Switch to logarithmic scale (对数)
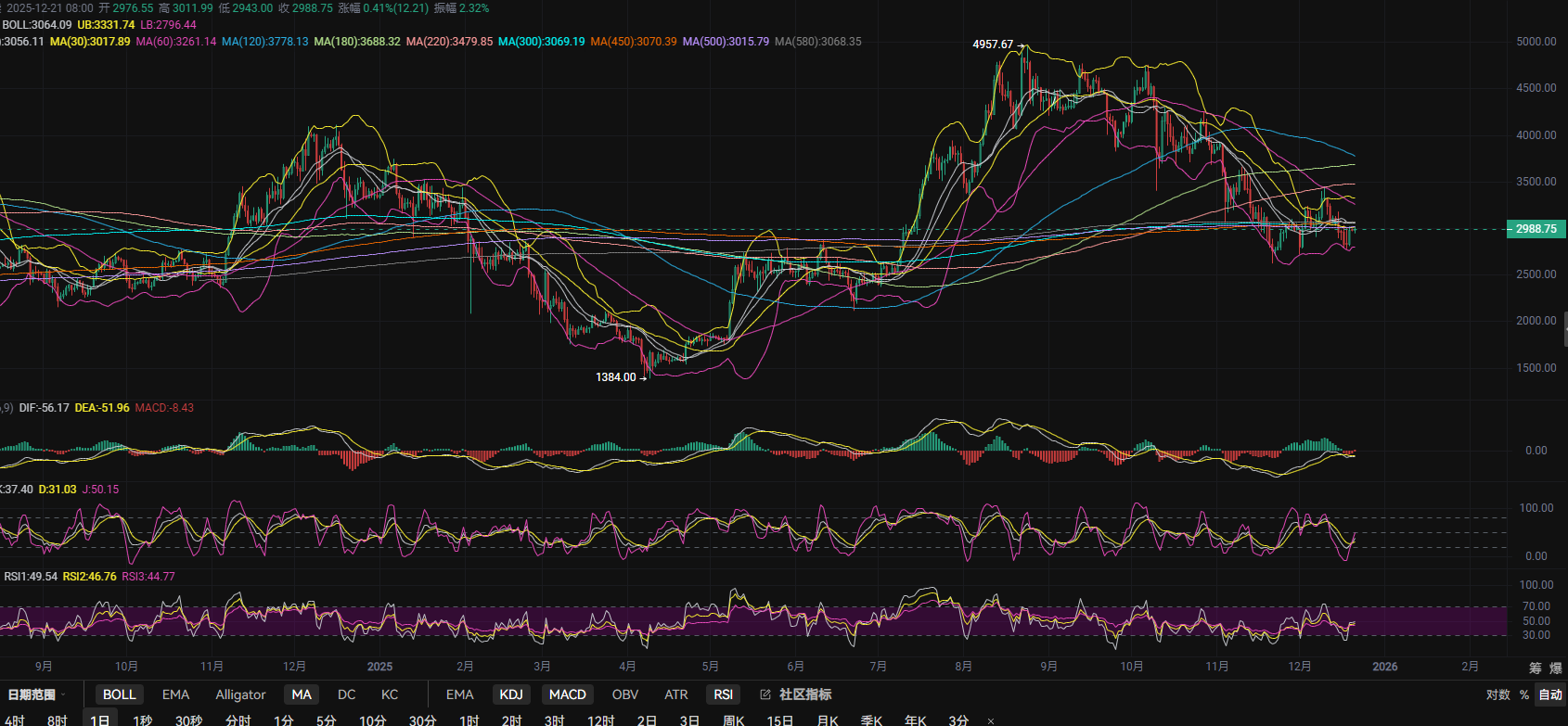Screen dimensions: 1568x726 1497,694
